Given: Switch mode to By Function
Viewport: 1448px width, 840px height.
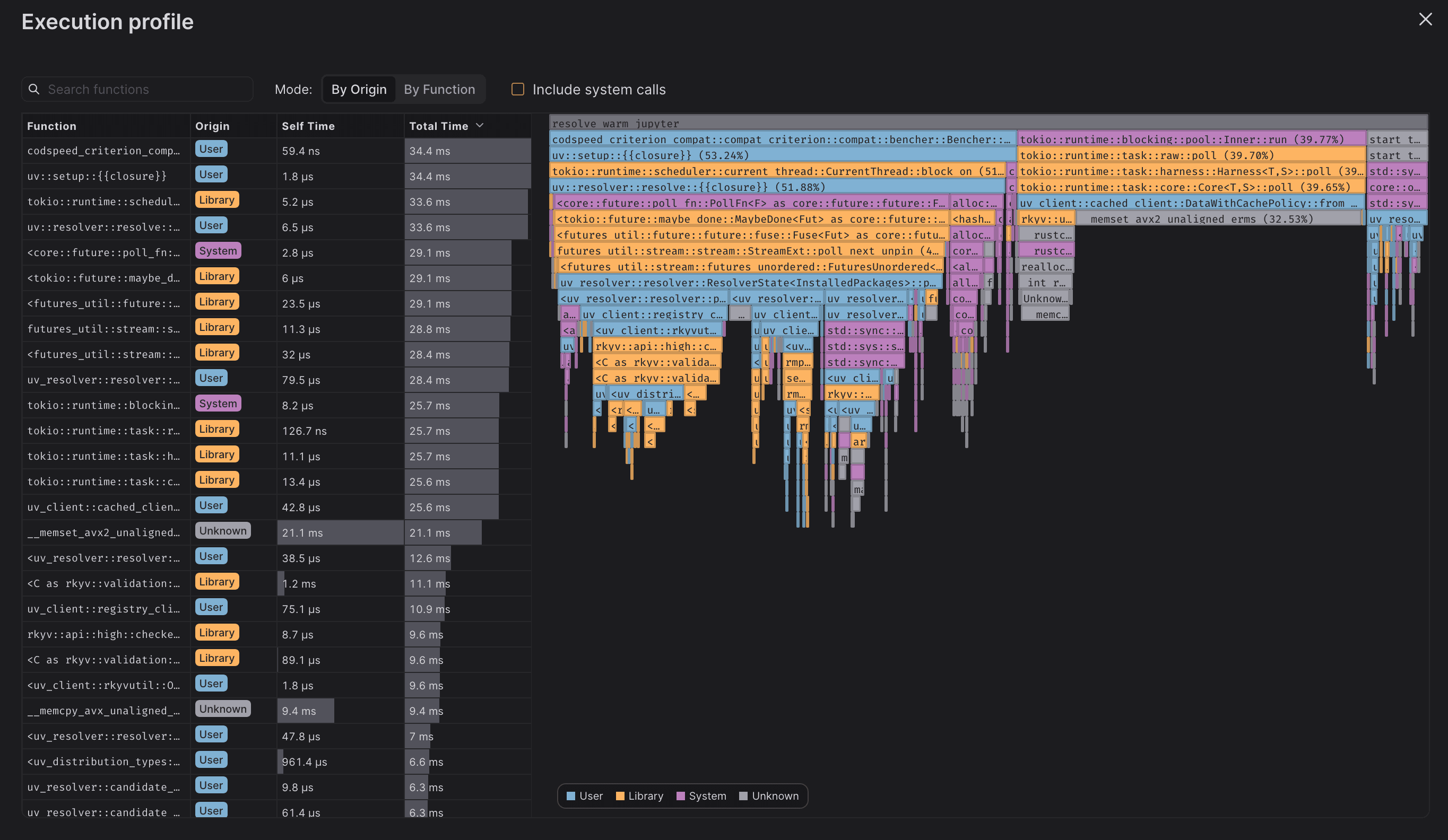Looking at the screenshot, I should pyautogui.click(x=439, y=90).
